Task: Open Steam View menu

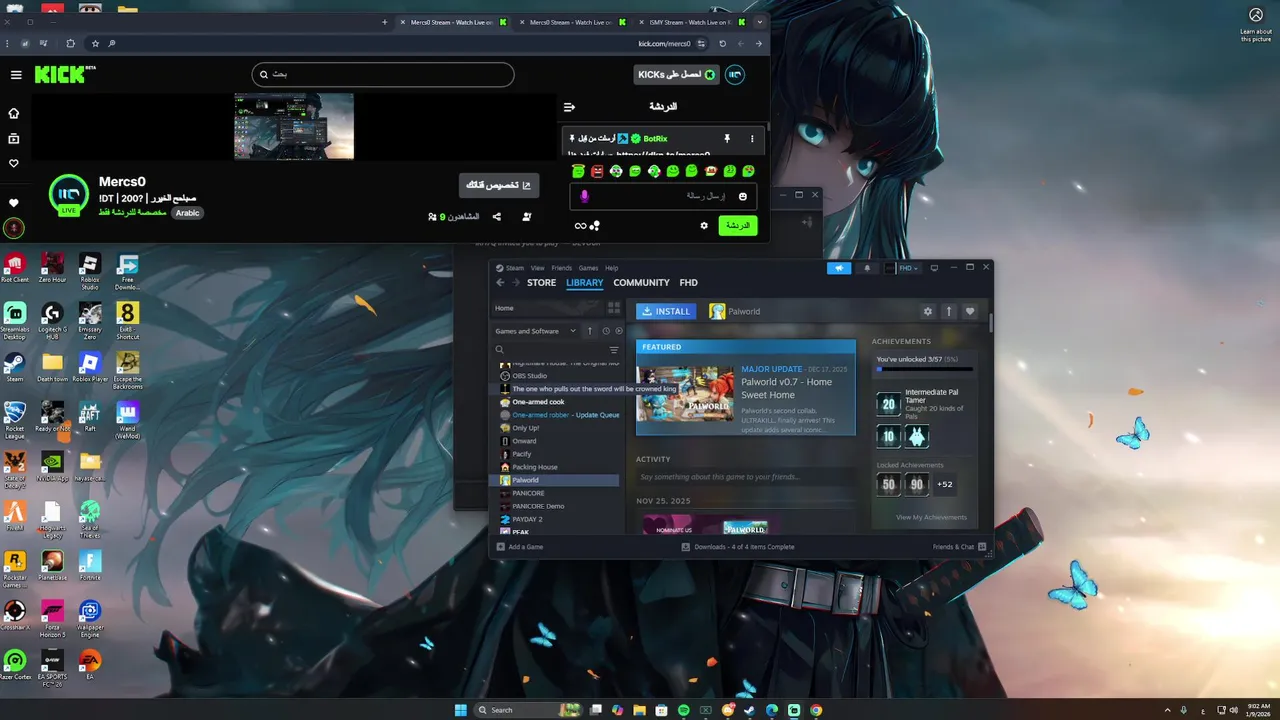Action: point(538,268)
